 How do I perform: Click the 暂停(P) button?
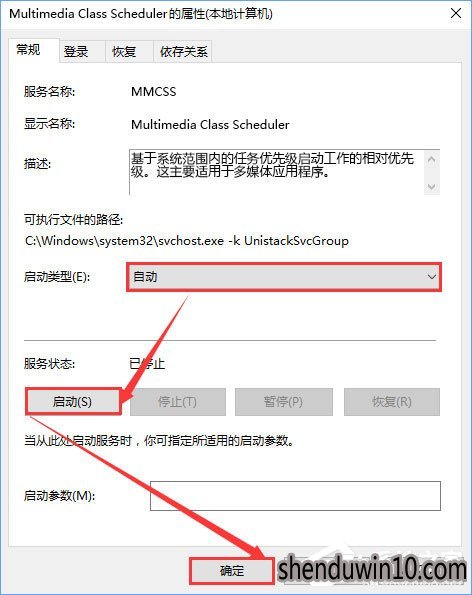point(283,401)
